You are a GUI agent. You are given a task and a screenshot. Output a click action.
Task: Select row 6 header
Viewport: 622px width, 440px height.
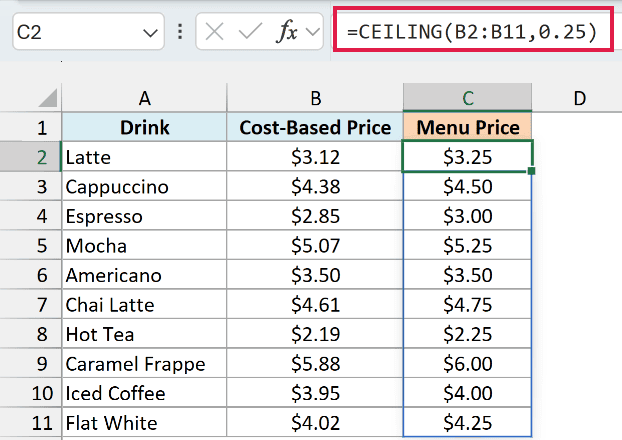coord(31,275)
